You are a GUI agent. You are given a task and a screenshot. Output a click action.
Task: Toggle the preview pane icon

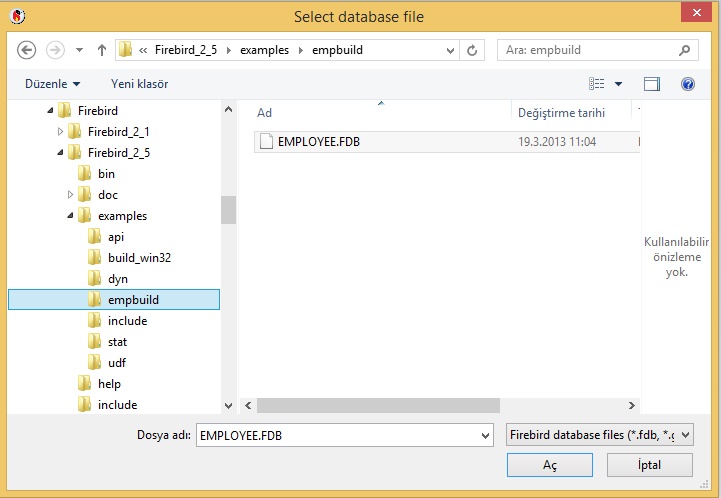pyautogui.click(x=652, y=84)
